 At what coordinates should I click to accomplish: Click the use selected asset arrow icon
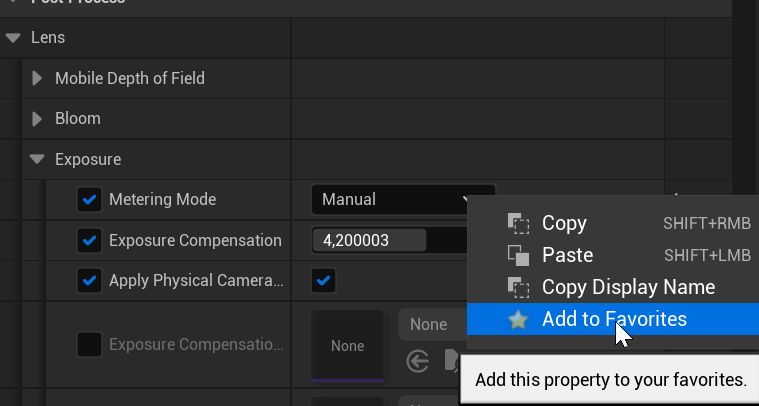pyautogui.click(x=418, y=360)
